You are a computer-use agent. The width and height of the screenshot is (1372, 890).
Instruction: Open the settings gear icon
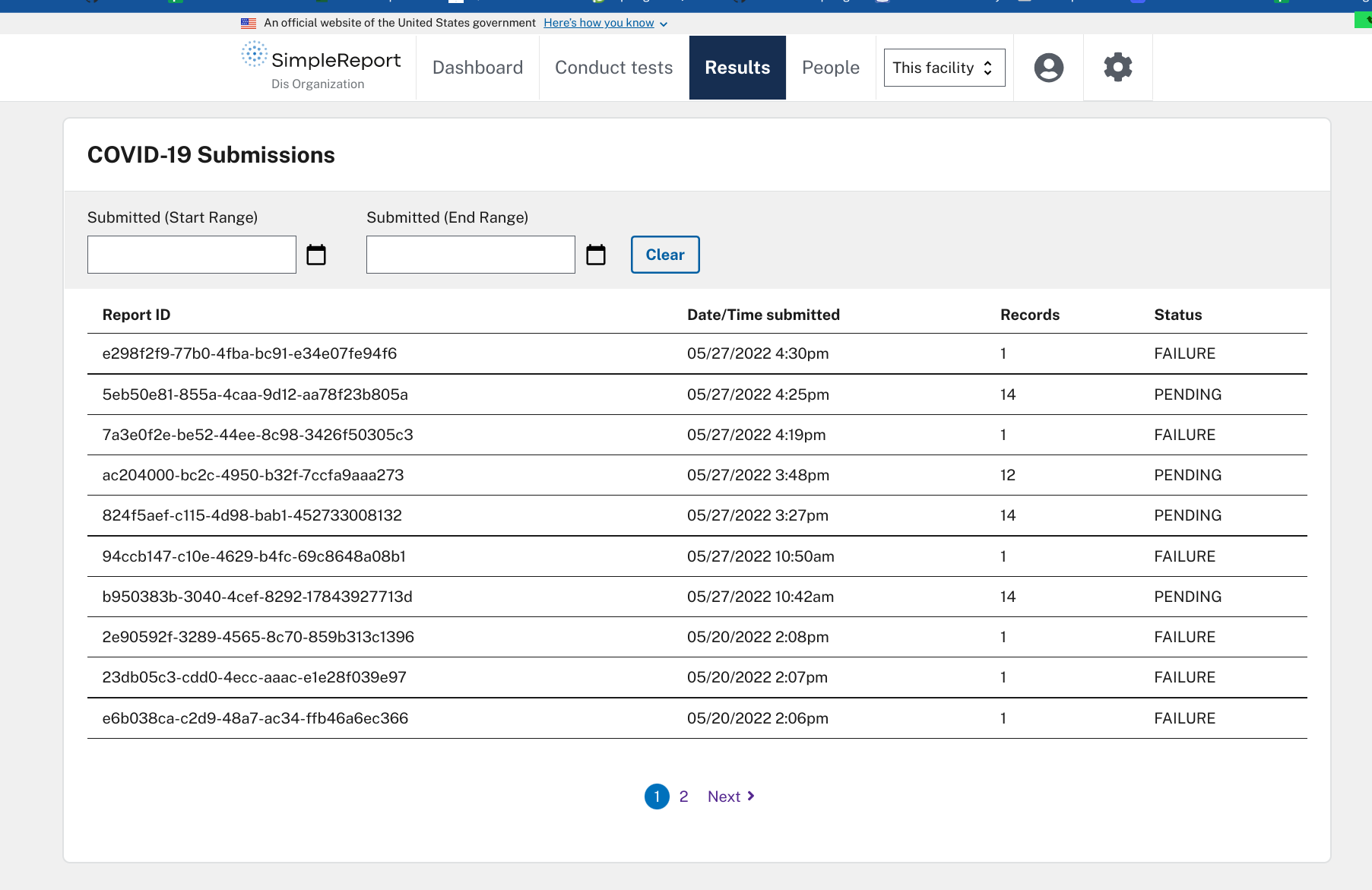1117,68
